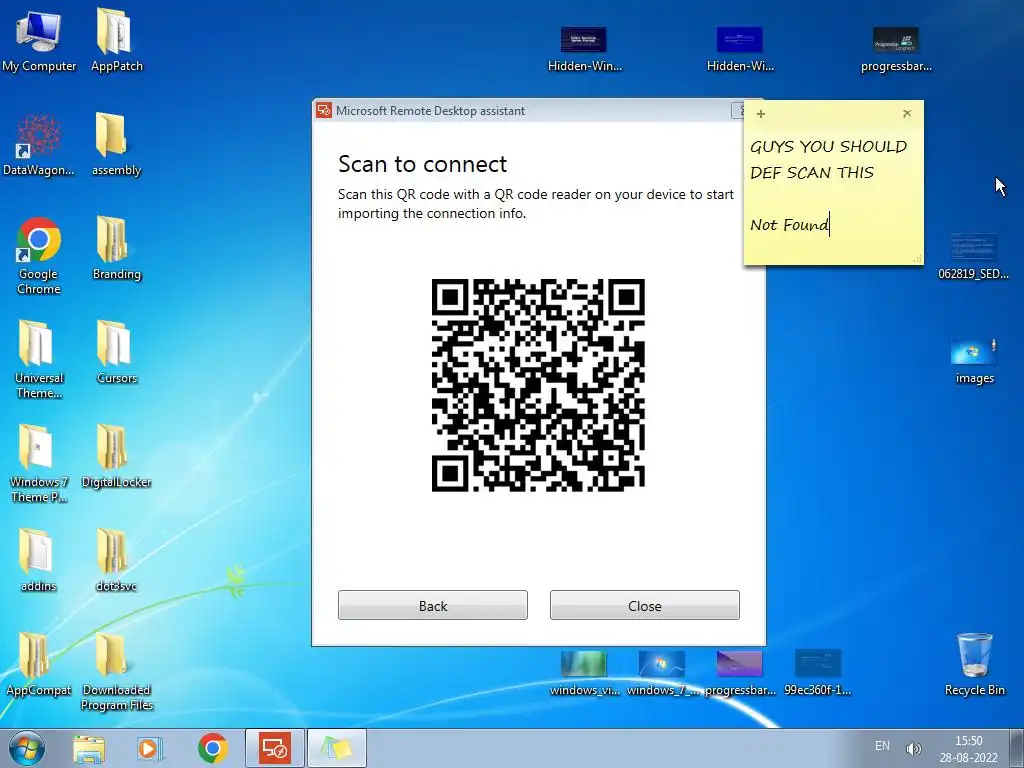Add a new sticky note with plus

coord(761,114)
